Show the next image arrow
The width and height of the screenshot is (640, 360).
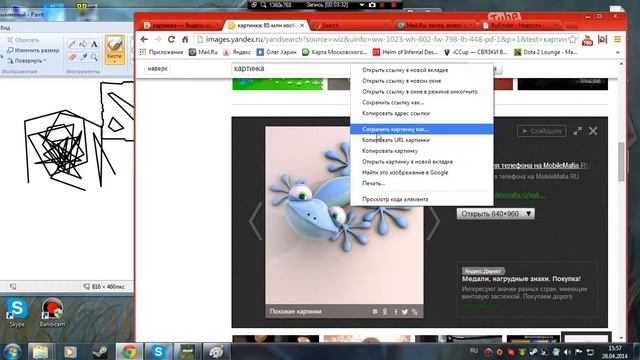point(433,221)
